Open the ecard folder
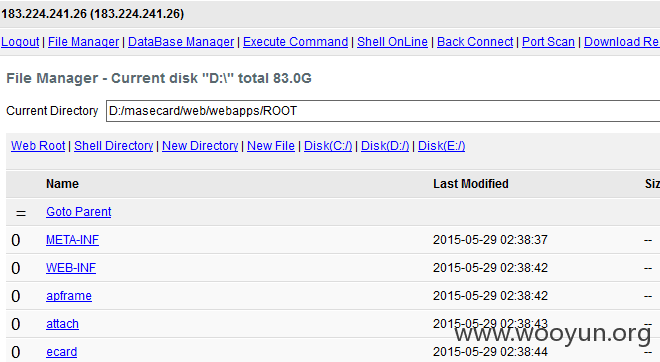The width and height of the screenshot is (660, 362). pos(61,352)
